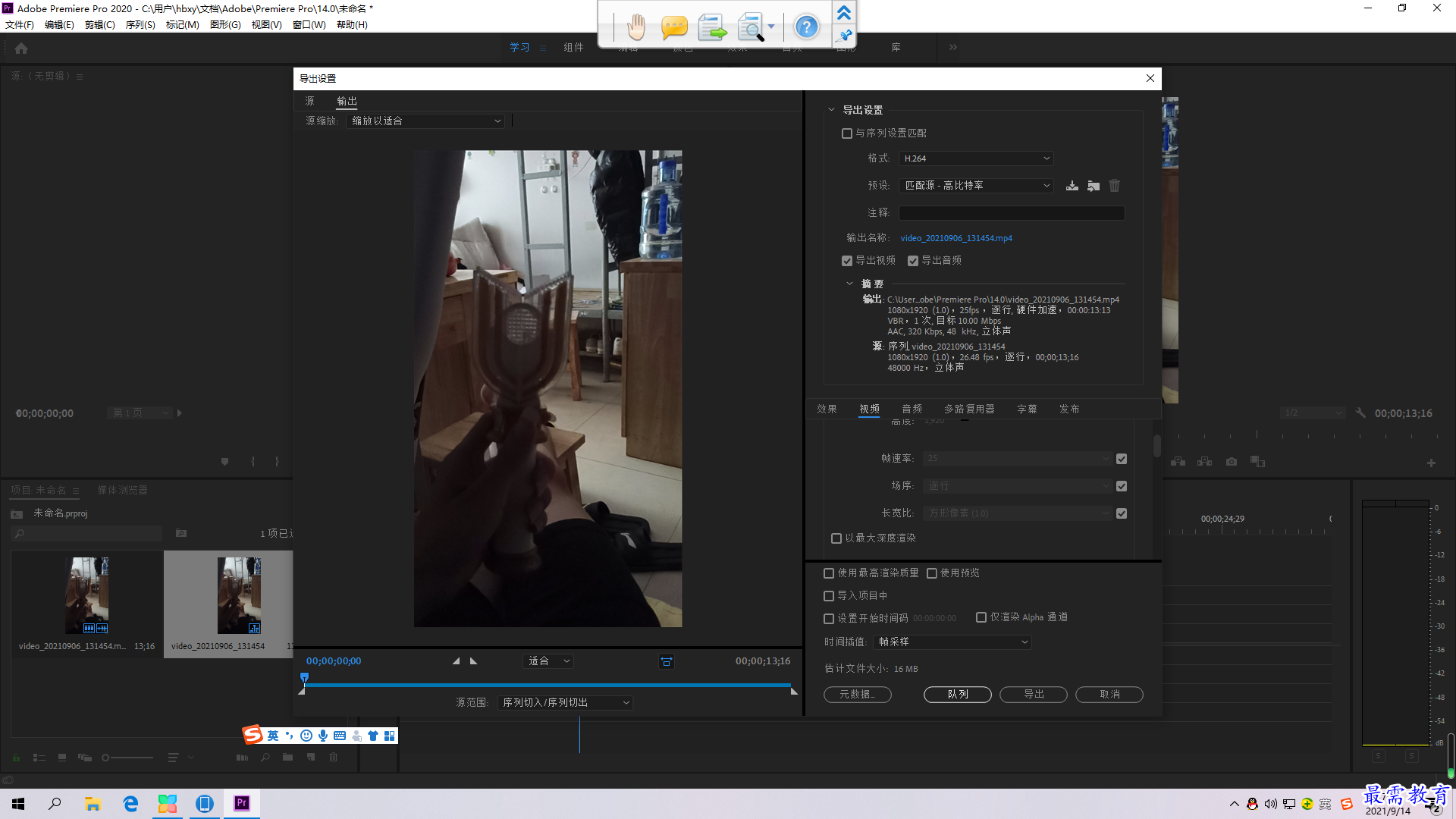Click the Windows search icon
Screen dimensions: 1456x819
[x=55, y=803]
